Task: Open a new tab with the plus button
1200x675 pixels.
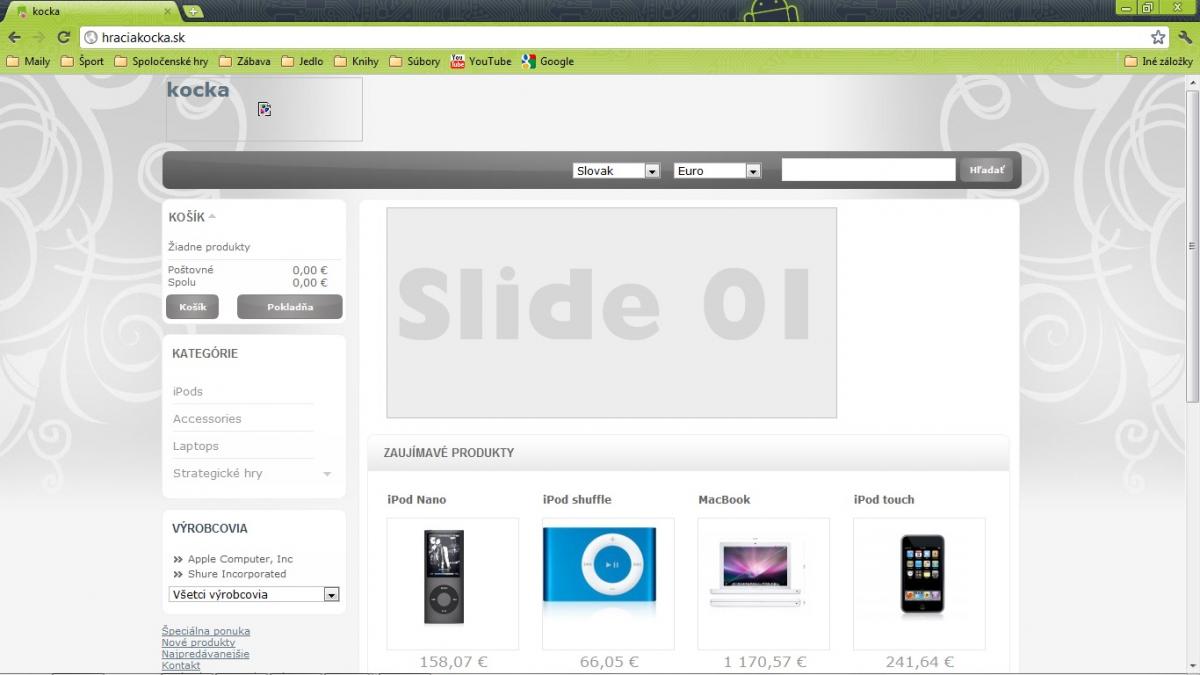Action: pos(193,12)
